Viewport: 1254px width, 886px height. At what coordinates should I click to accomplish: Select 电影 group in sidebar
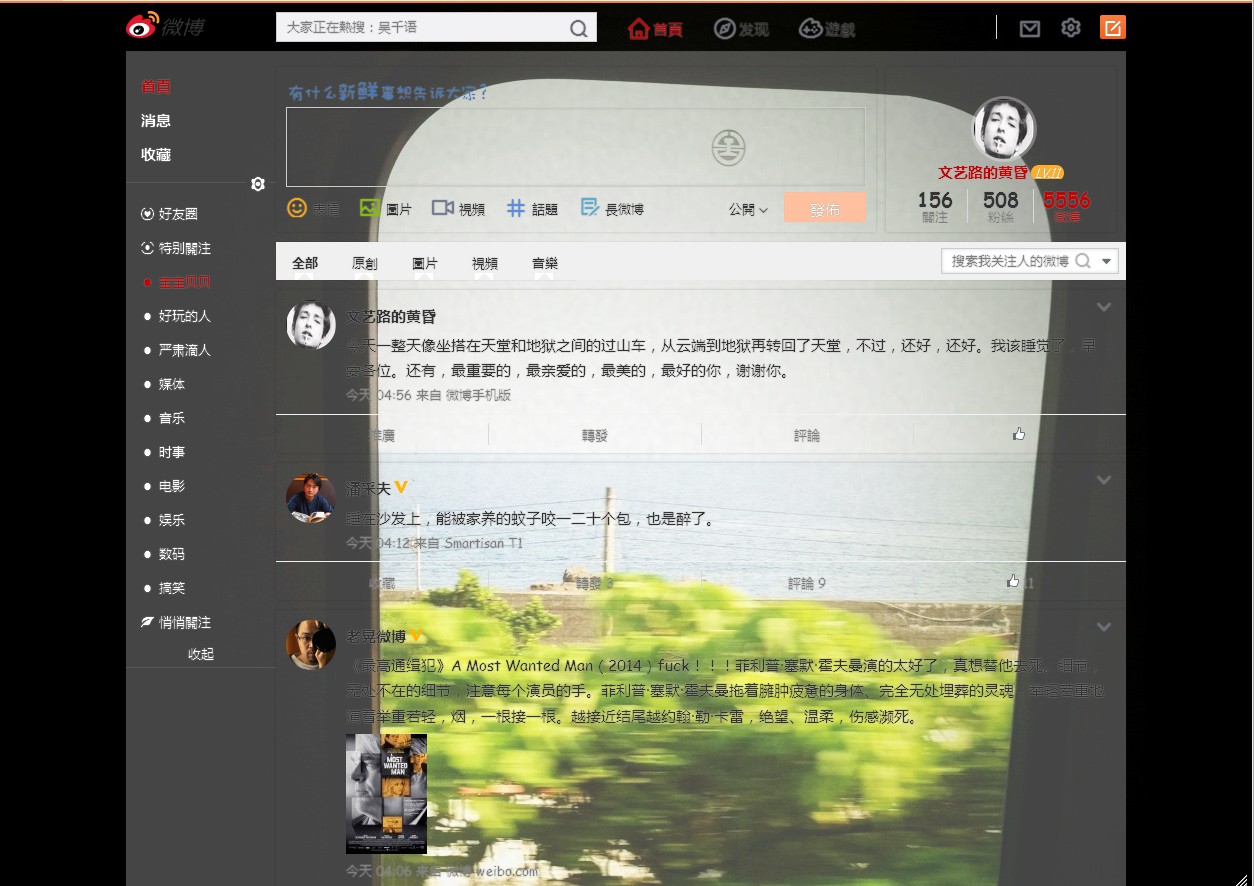(172, 486)
